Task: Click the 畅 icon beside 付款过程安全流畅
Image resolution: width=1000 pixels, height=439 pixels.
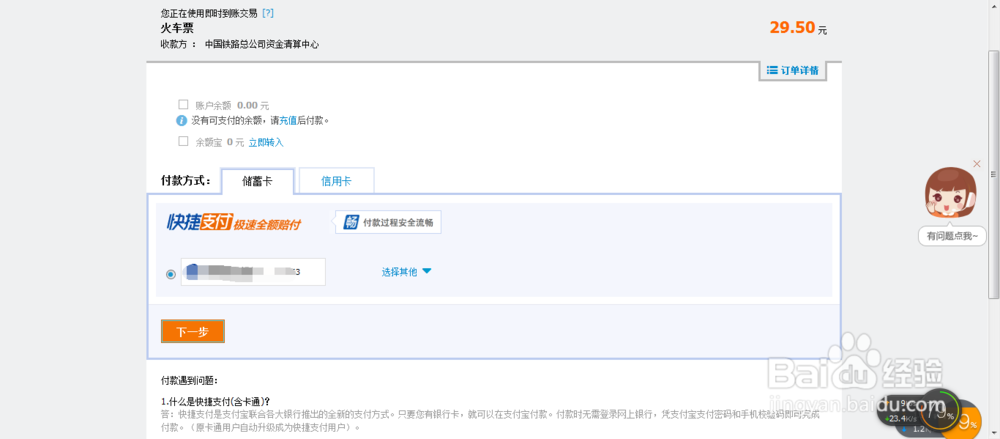Action: pos(351,222)
